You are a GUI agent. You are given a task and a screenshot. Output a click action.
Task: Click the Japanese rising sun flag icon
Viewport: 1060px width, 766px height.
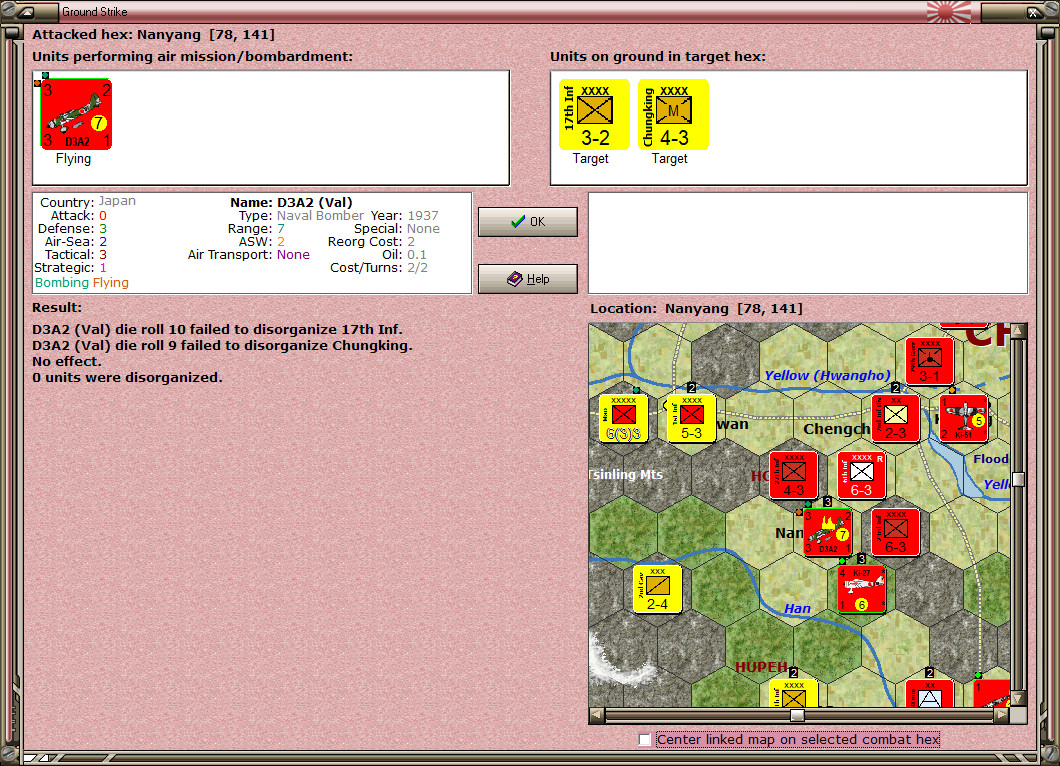[x=948, y=11]
